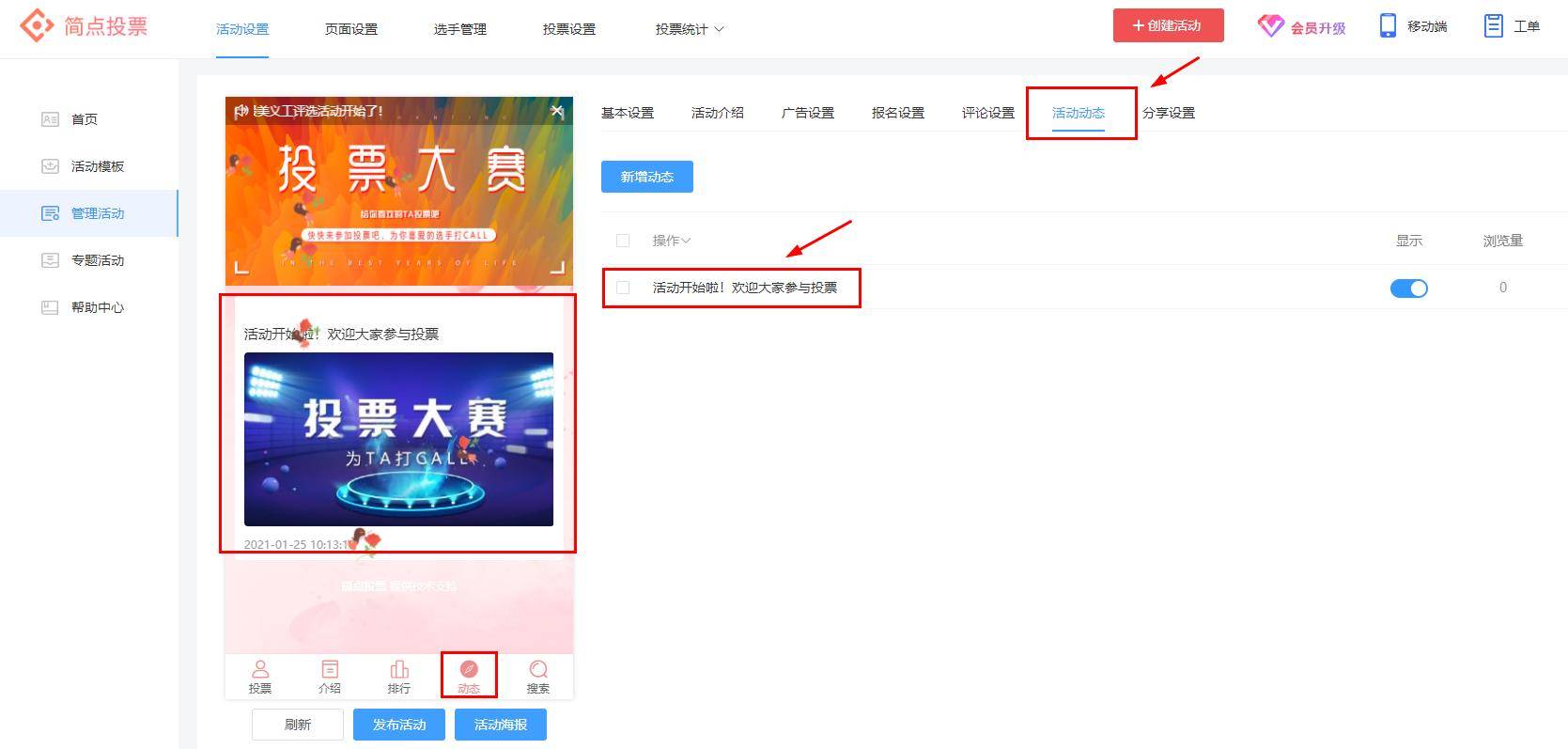Open the 移动端 phone icon
Viewport: 1568px width, 749px height.
pos(1388,25)
